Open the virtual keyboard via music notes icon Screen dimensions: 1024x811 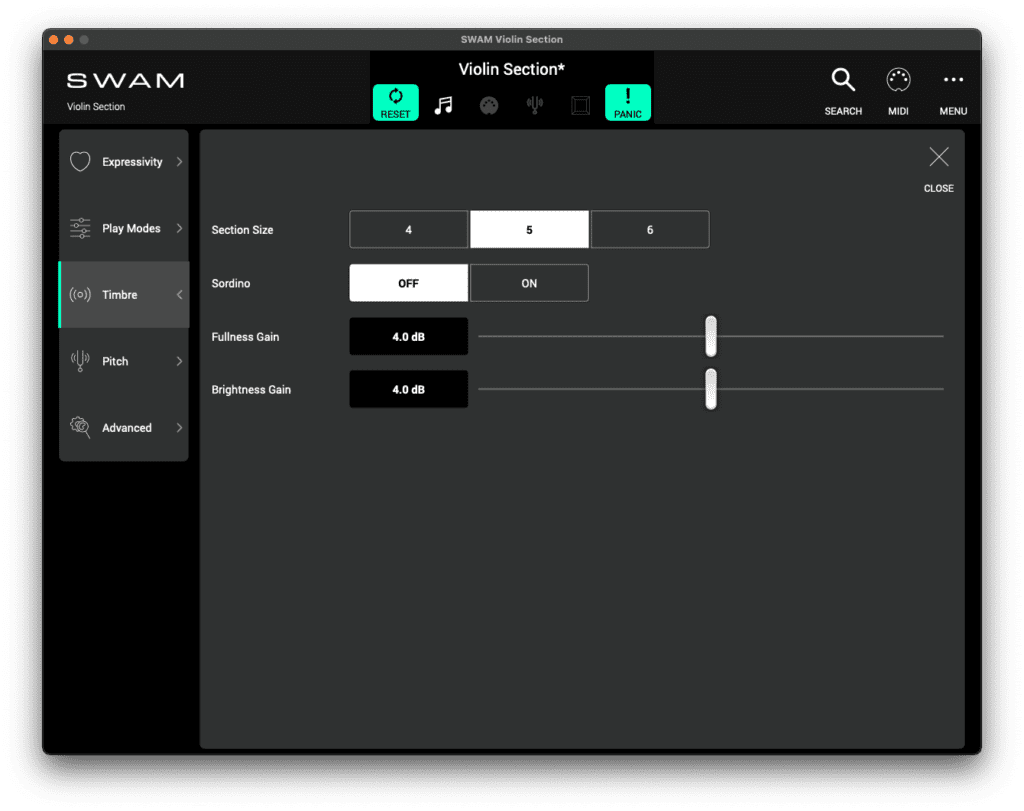pyautogui.click(x=443, y=103)
